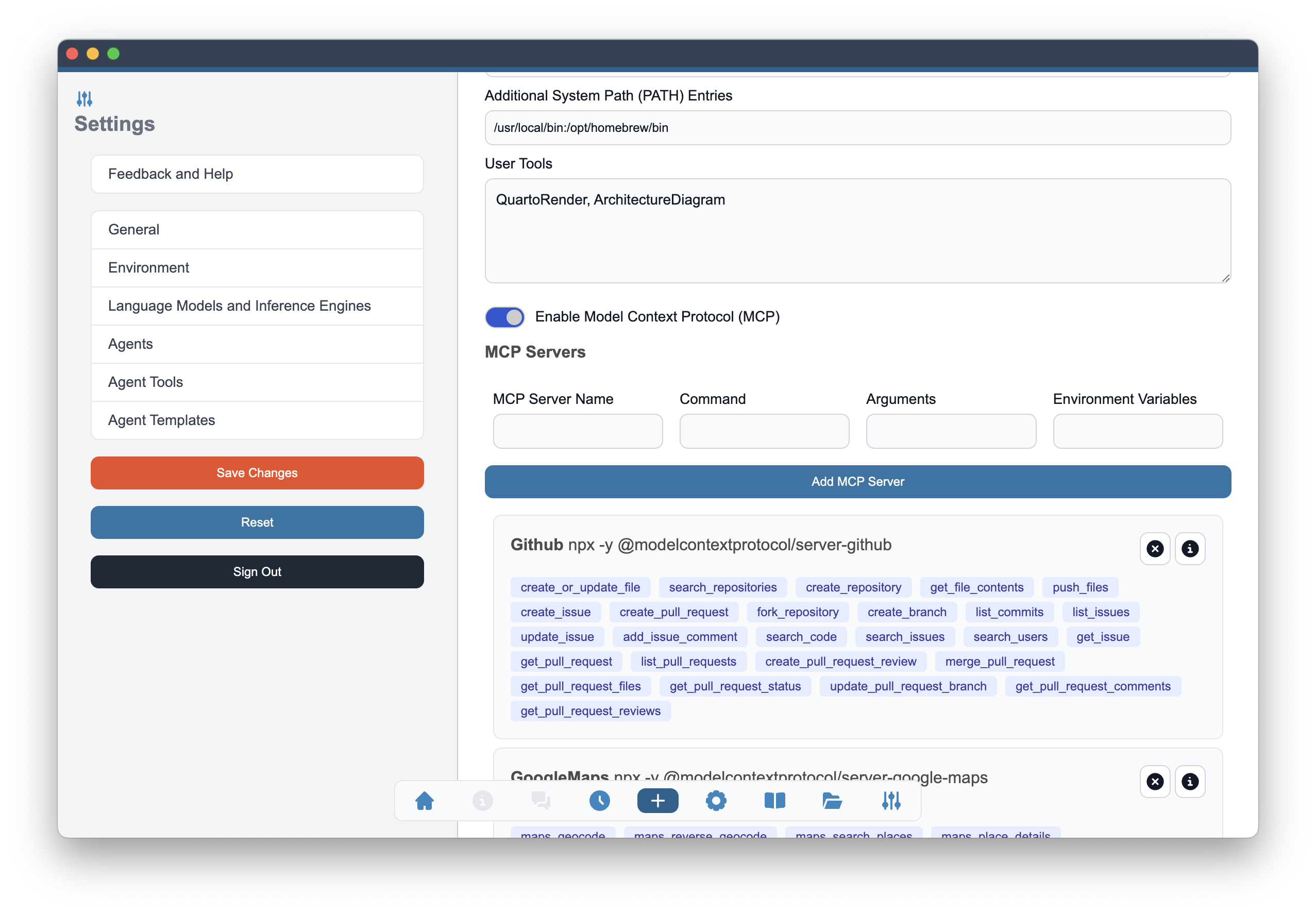
Task: Open the Agent Tools settings section
Action: coord(257,382)
